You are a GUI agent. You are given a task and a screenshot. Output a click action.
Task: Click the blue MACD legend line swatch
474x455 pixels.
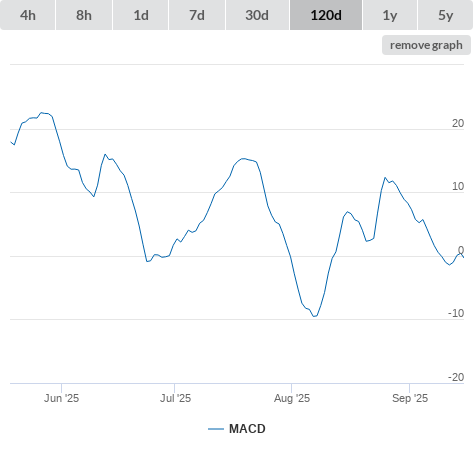(216, 429)
